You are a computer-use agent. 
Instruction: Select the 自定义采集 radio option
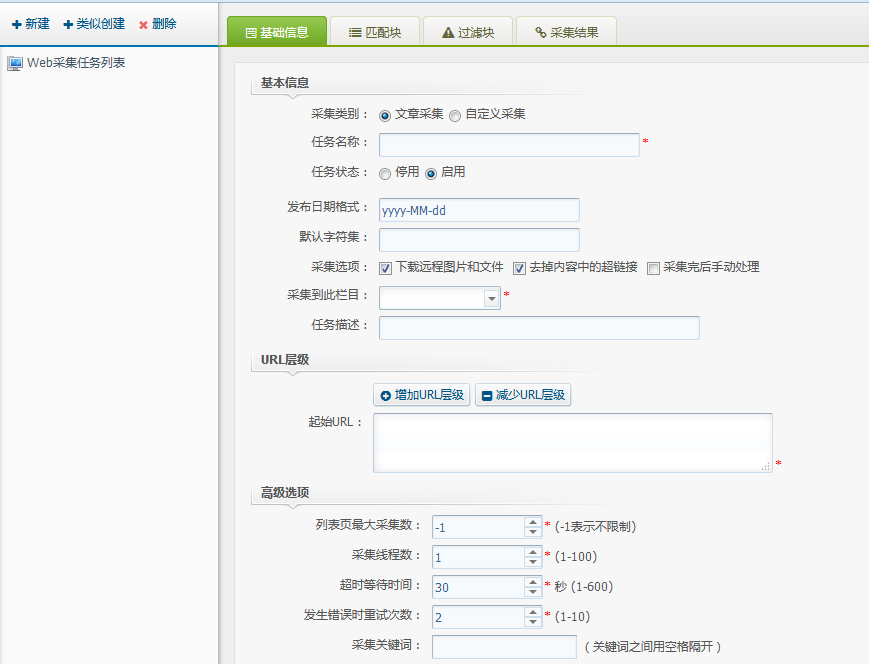point(455,116)
